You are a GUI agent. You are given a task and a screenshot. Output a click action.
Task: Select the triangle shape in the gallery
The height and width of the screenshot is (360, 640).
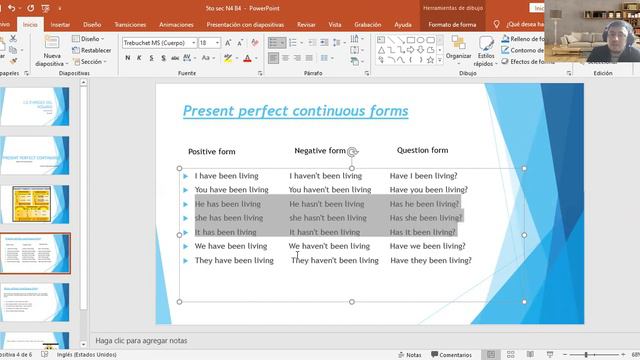point(381,50)
